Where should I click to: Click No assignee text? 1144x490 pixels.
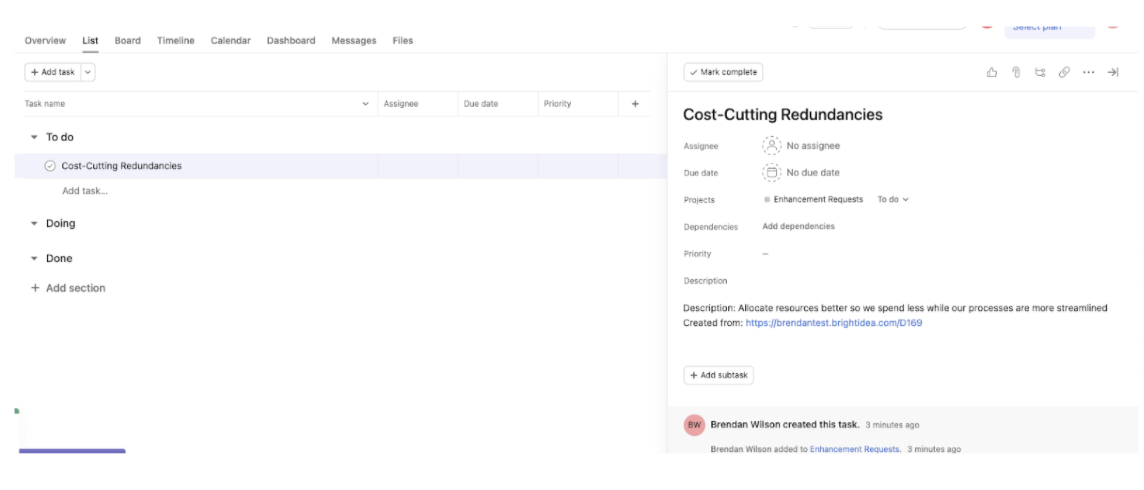(813, 146)
